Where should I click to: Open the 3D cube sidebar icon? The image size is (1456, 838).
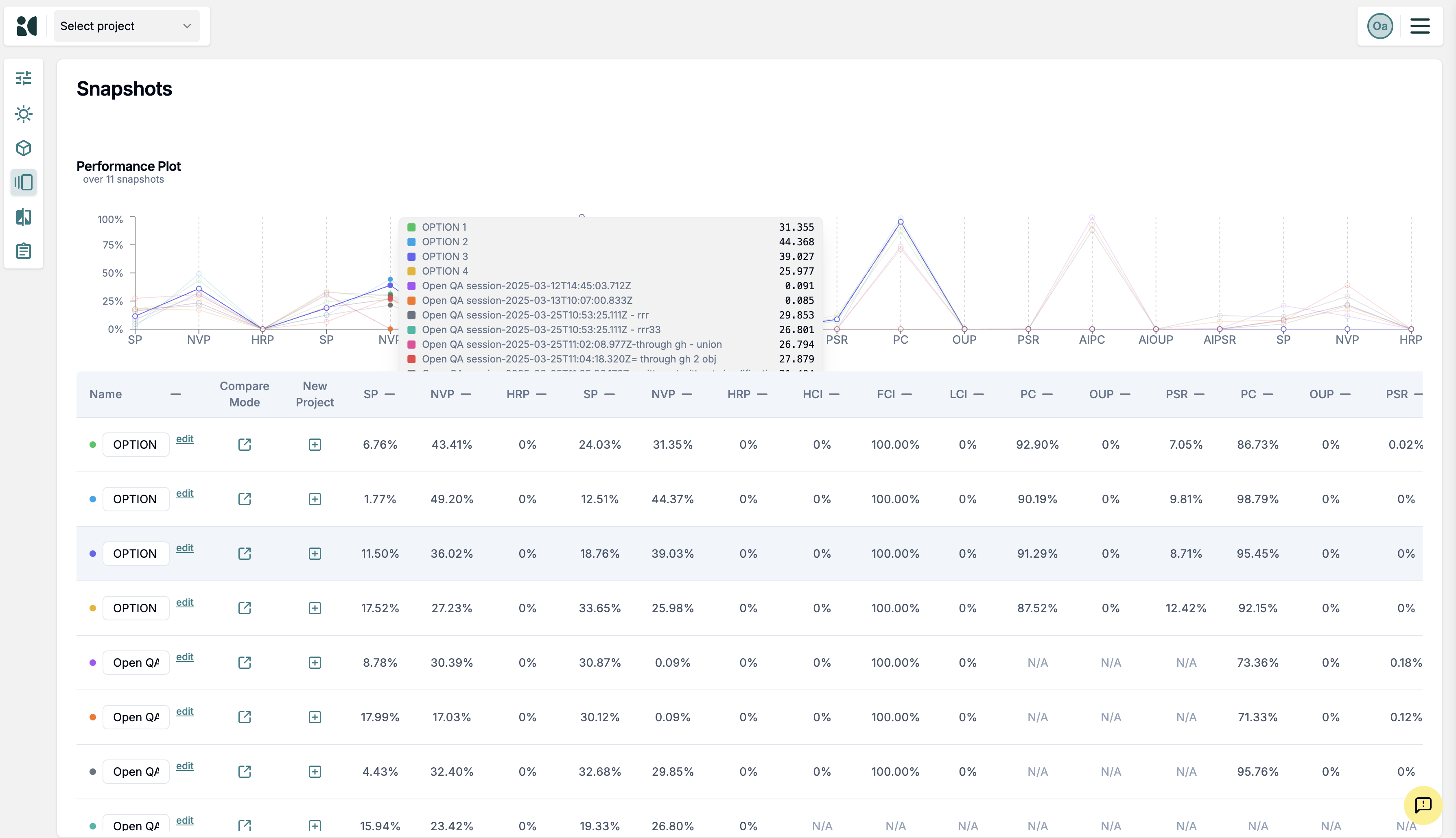coord(24,148)
